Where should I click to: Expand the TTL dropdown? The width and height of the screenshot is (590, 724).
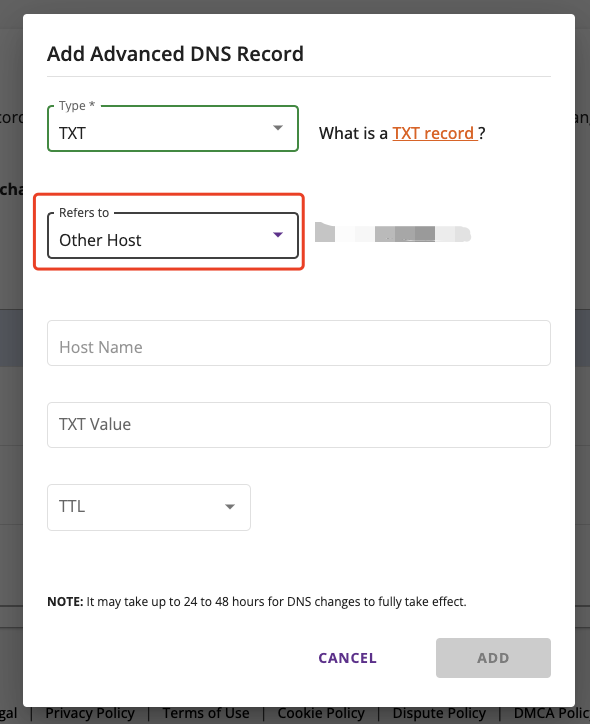149,507
